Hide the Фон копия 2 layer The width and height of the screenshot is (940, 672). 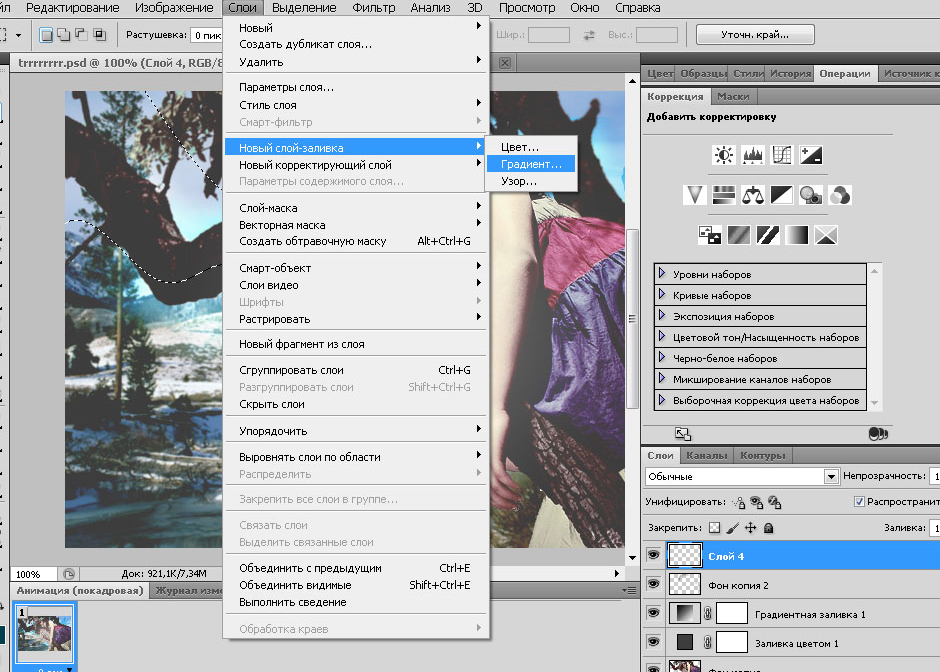tap(653, 584)
